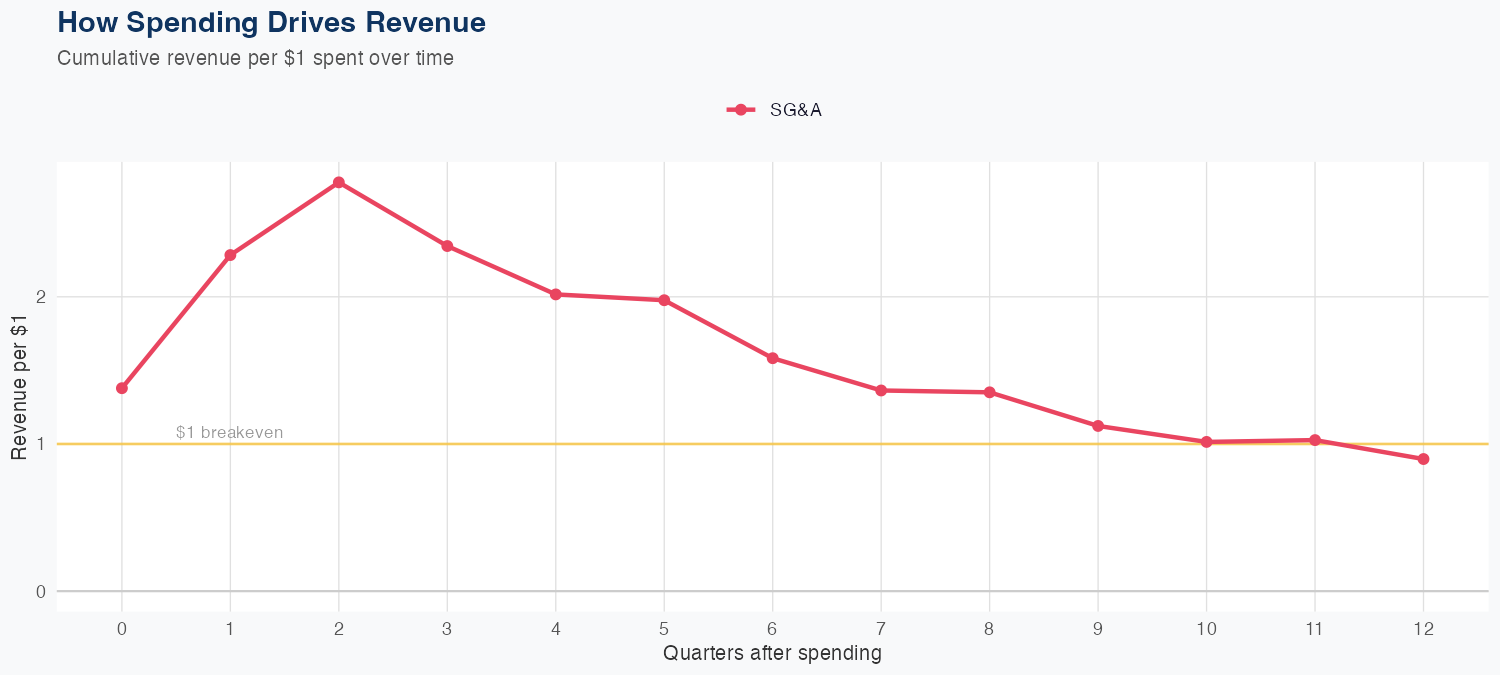Select the data point at quarter 0
The width and height of the screenshot is (1500, 675).
click(x=122, y=388)
